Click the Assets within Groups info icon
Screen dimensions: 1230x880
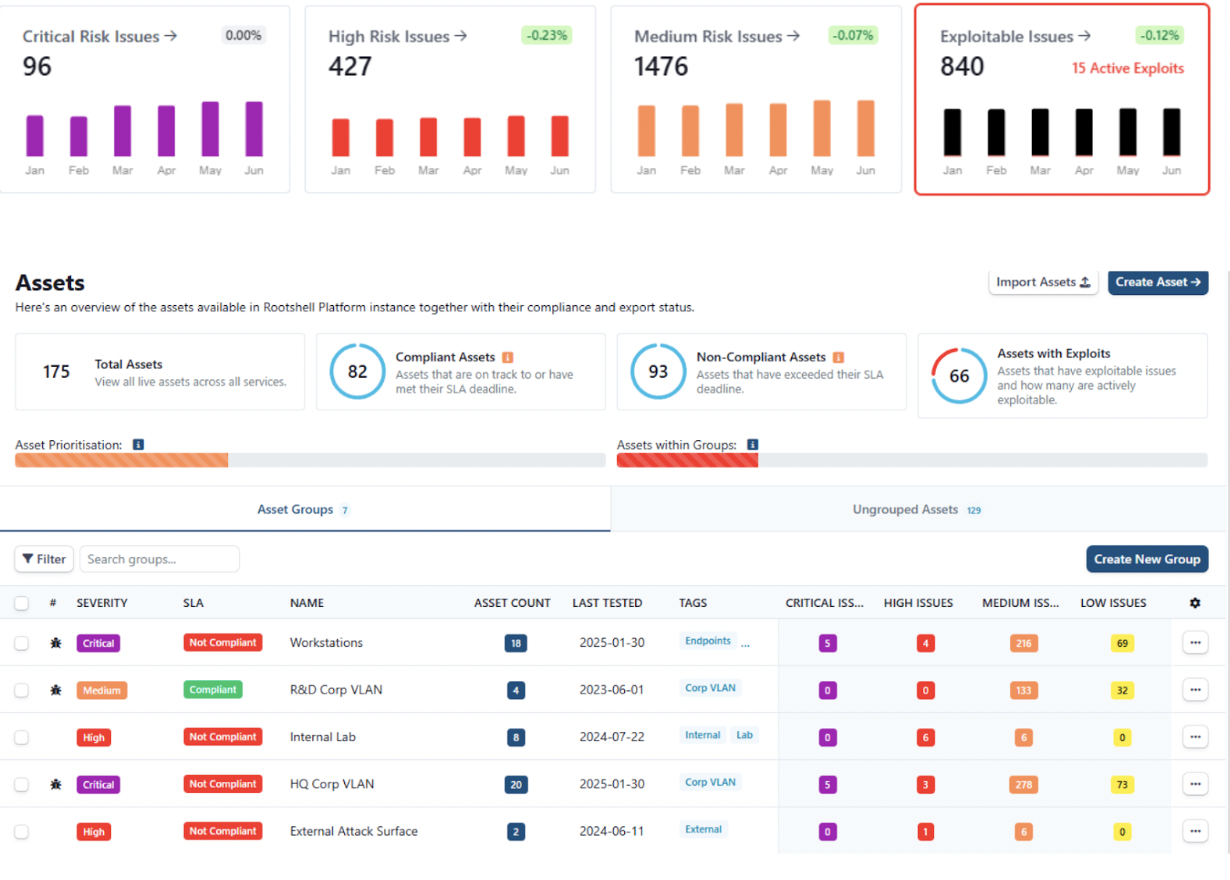(x=753, y=444)
